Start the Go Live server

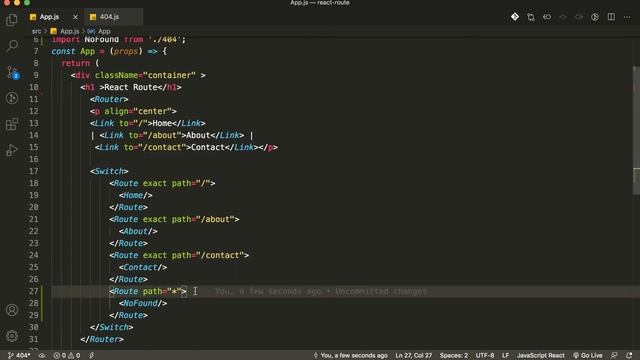pos(588,356)
